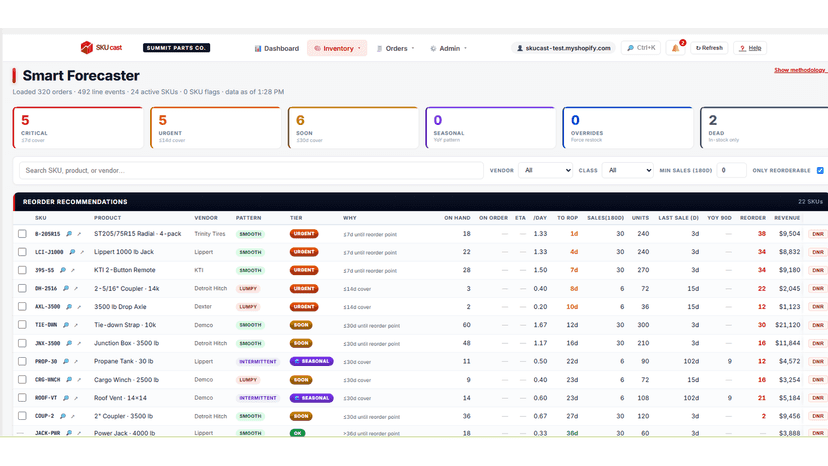Open the Show methodology link

click(800, 70)
